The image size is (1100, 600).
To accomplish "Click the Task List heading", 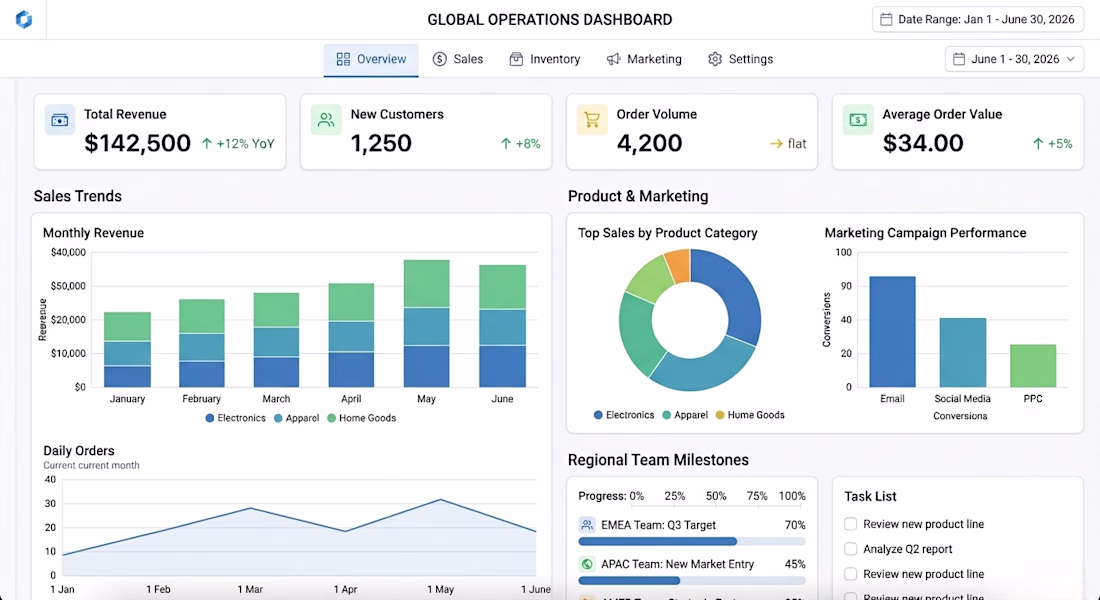I will pyautogui.click(x=870, y=496).
